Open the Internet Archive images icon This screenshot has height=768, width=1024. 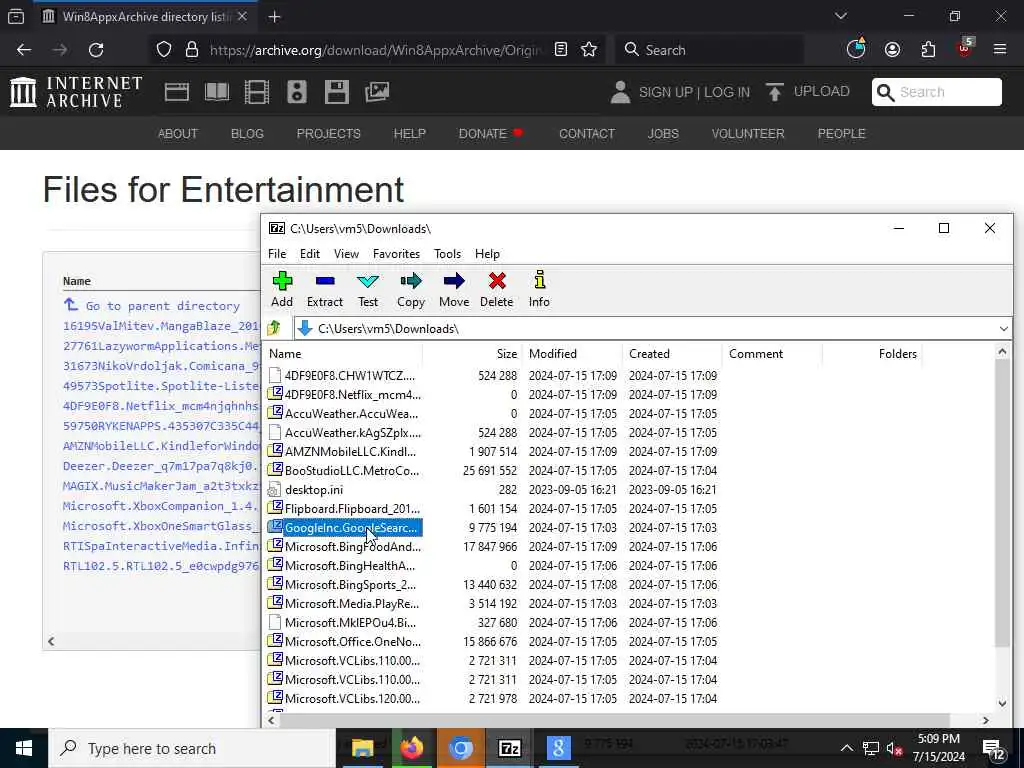click(377, 92)
